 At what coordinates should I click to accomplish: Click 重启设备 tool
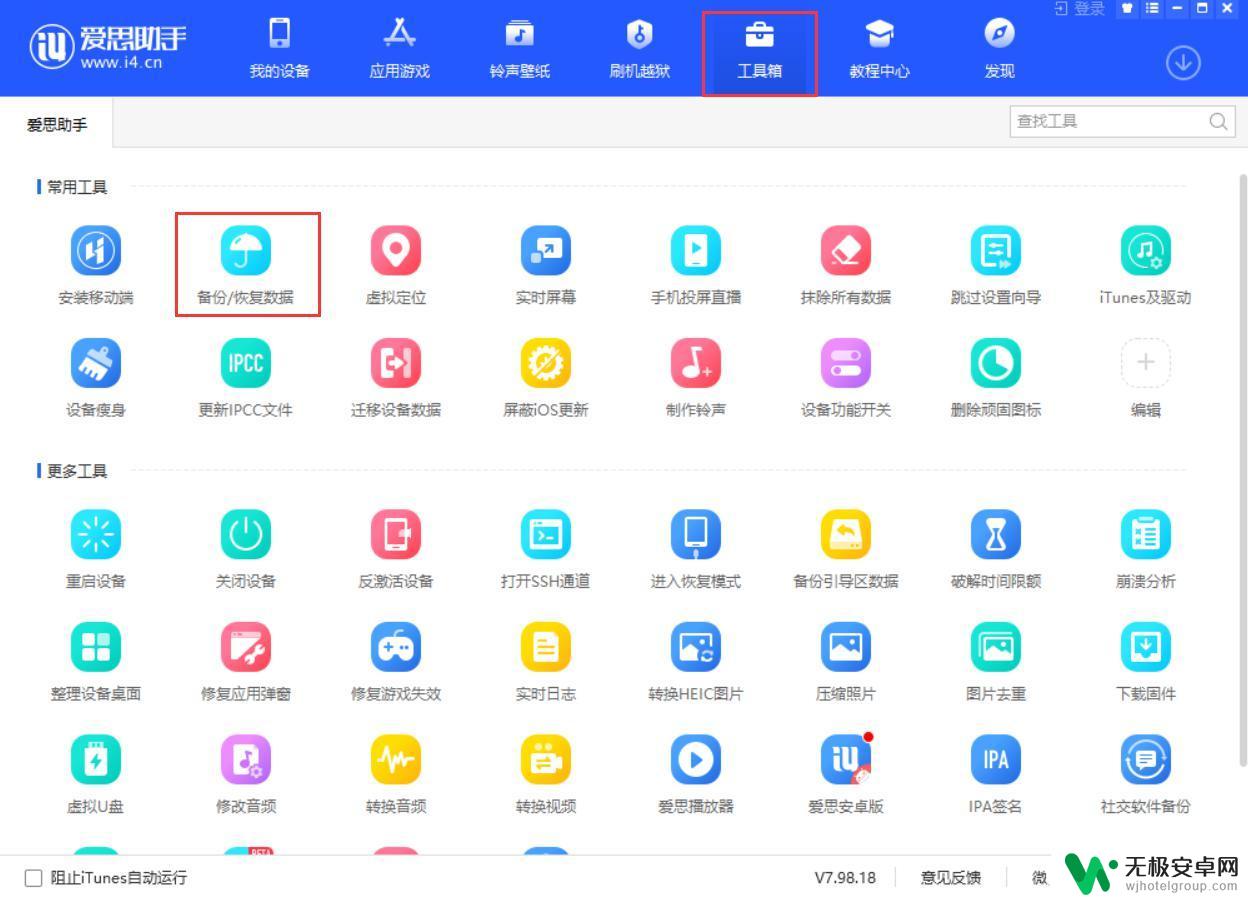tap(96, 535)
